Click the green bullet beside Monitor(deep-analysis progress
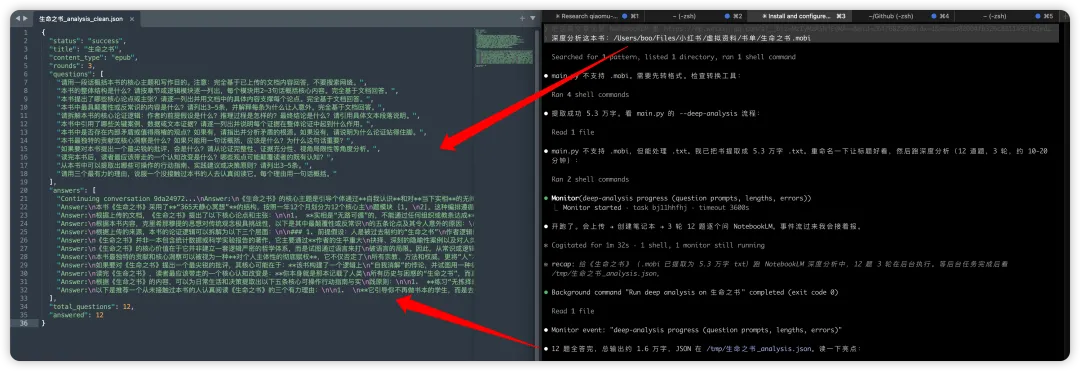This screenshot has height=371, width=1080. click(x=546, y=198)
